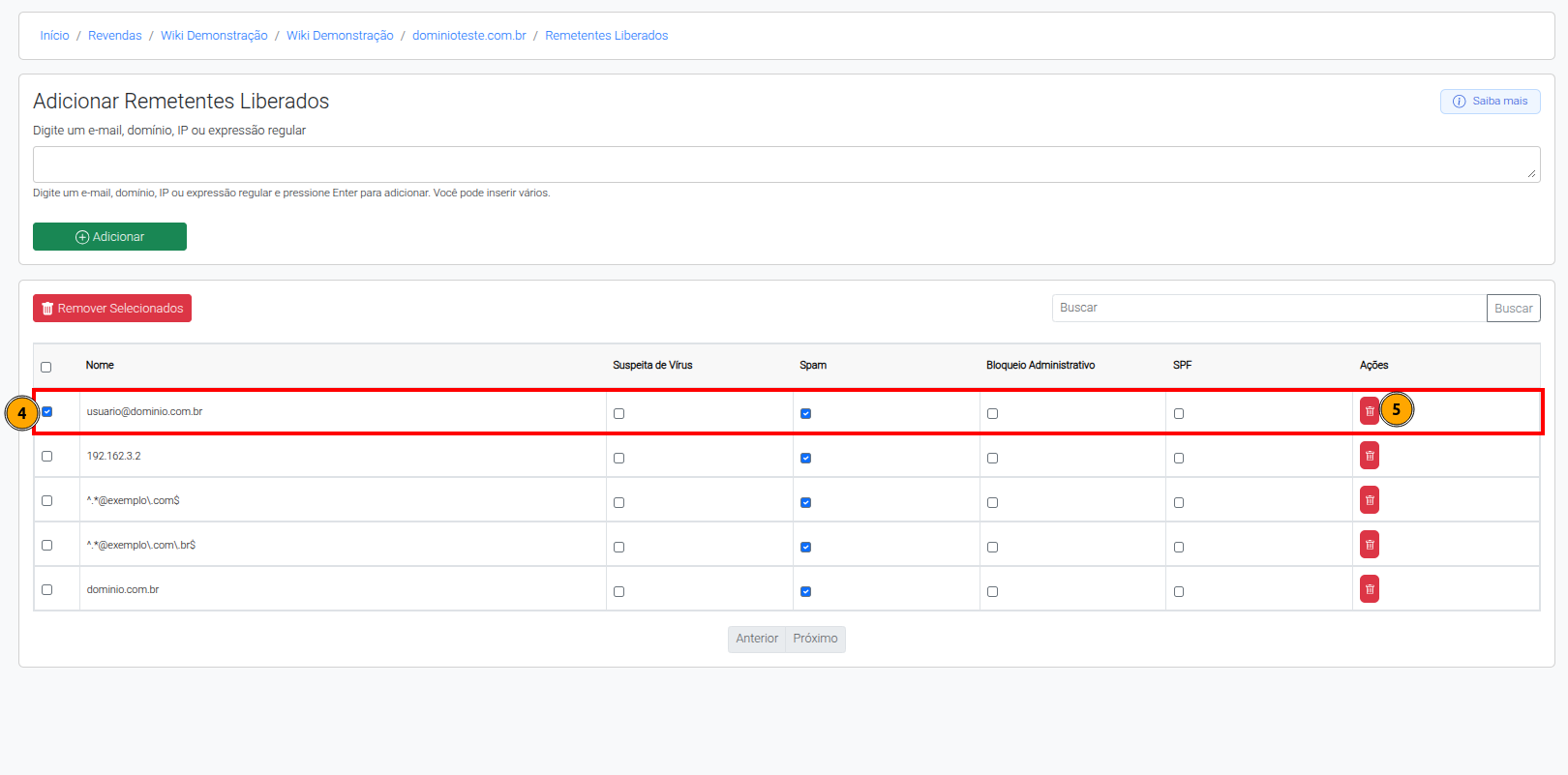This screenshot has height=775, width=1568.
Task: Enable Bloqueio Administrativo for dominio.com.br
Action: pos(992,591)
